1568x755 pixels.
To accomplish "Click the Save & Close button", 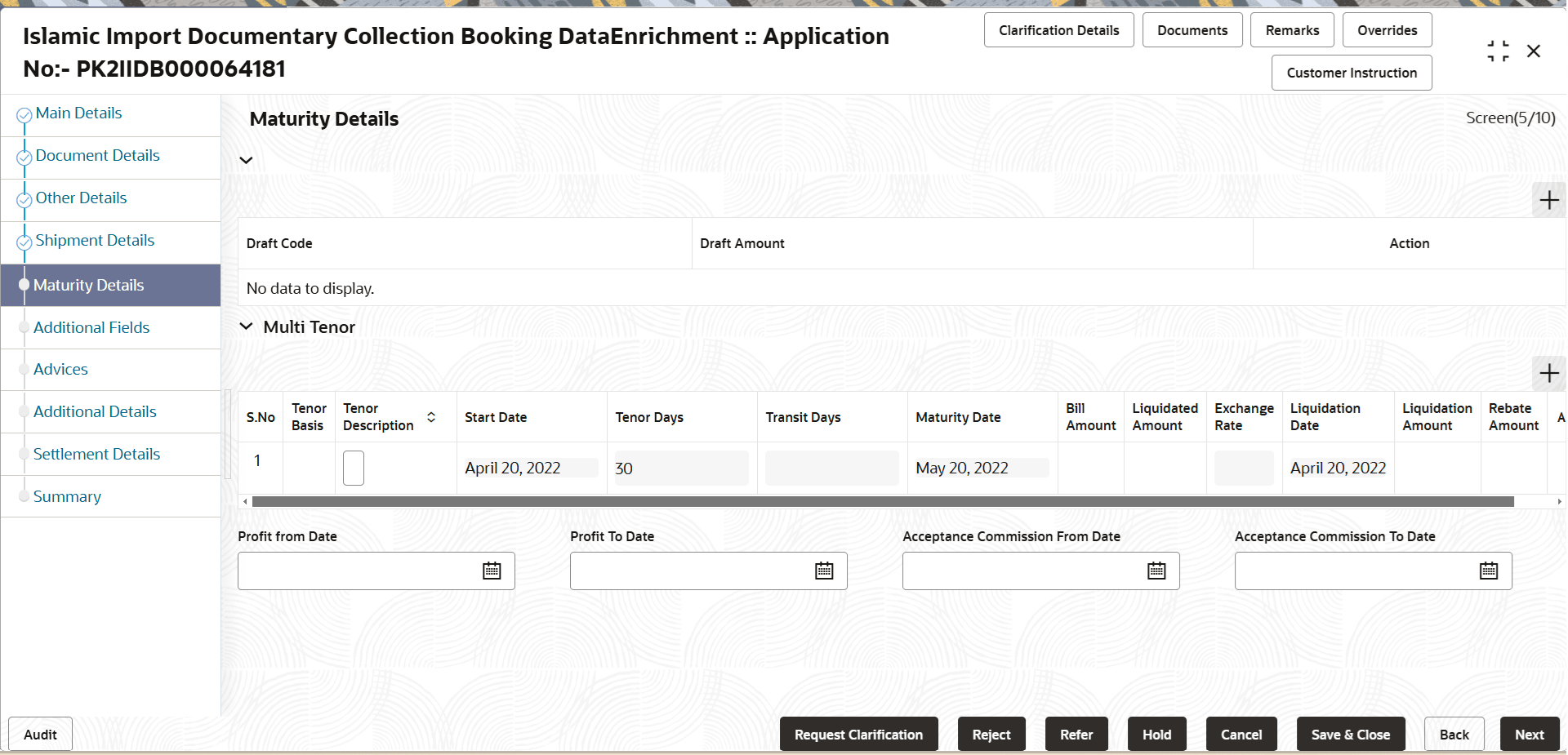I will [x=1351, y=734].
